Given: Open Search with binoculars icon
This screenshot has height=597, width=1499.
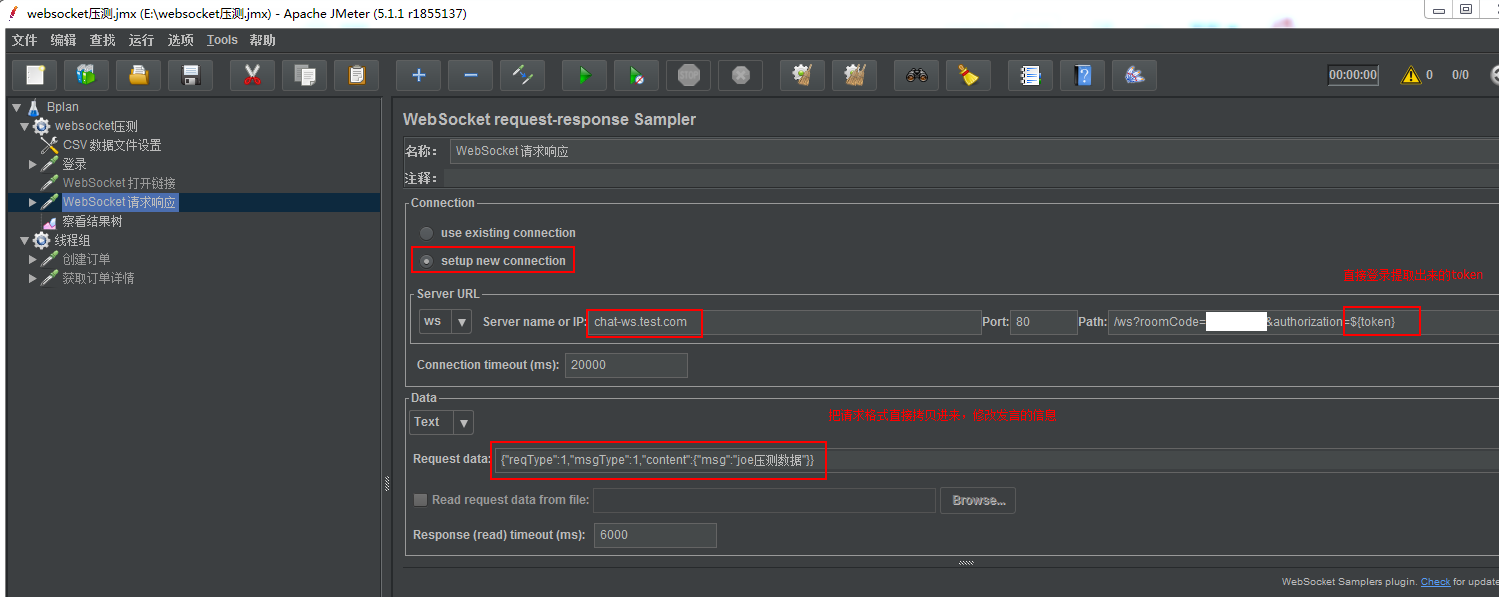Looking at the screenshot, I should tap(916, 75).
